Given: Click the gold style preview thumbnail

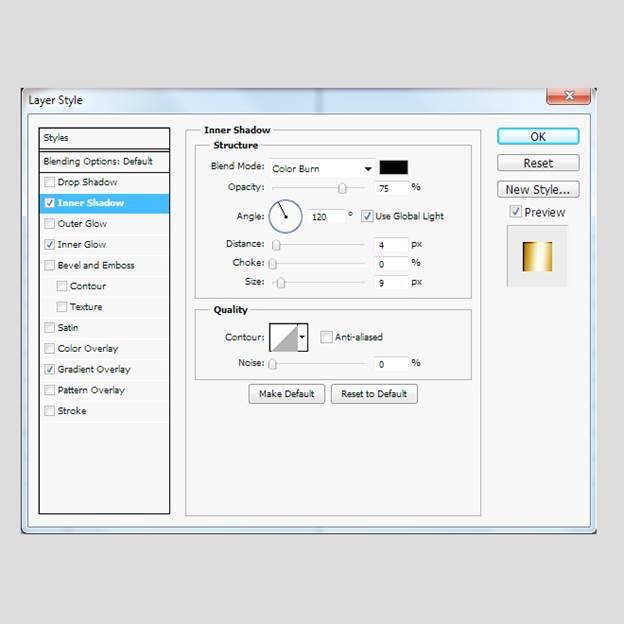Looking at the screenshot, I should point(537,256).
